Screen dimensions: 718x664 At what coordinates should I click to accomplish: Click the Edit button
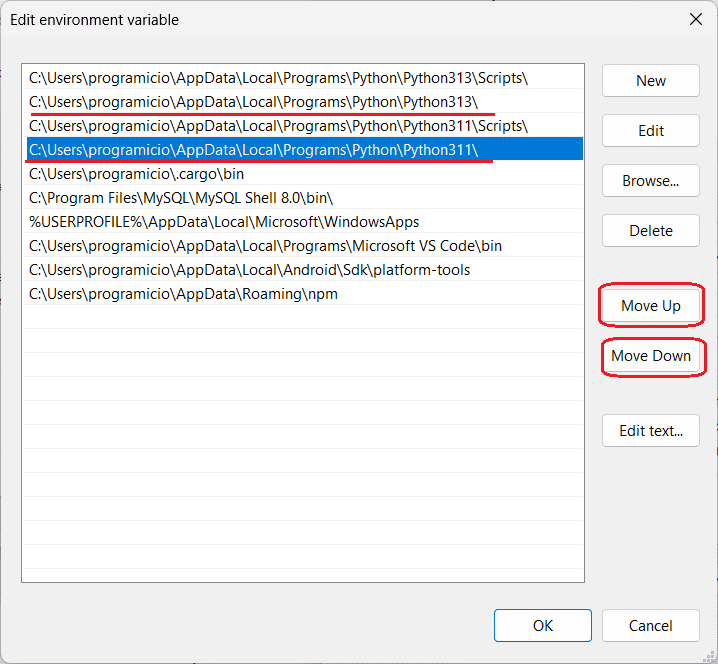651,131
